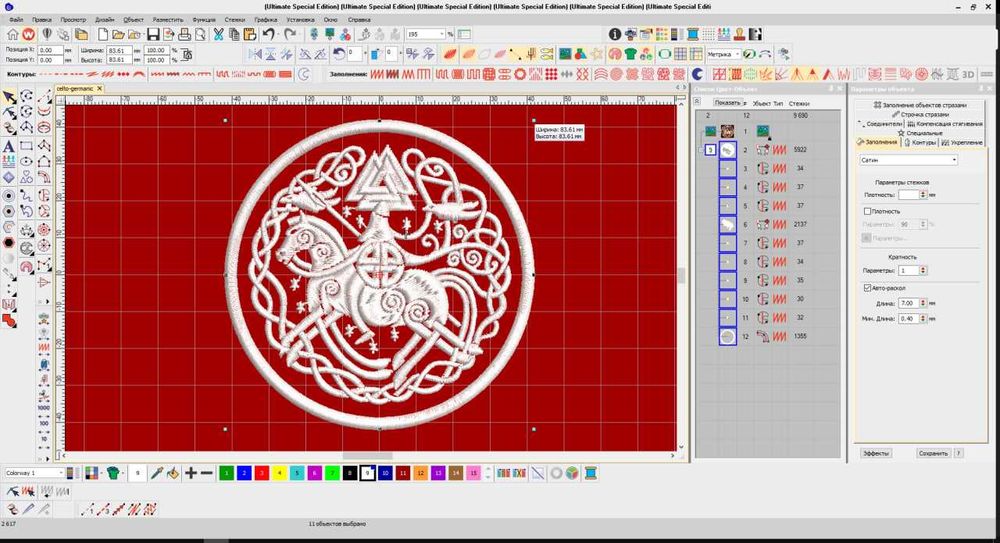
Task: Open the Colorway 1 dropdown
Action: [34, 473]
